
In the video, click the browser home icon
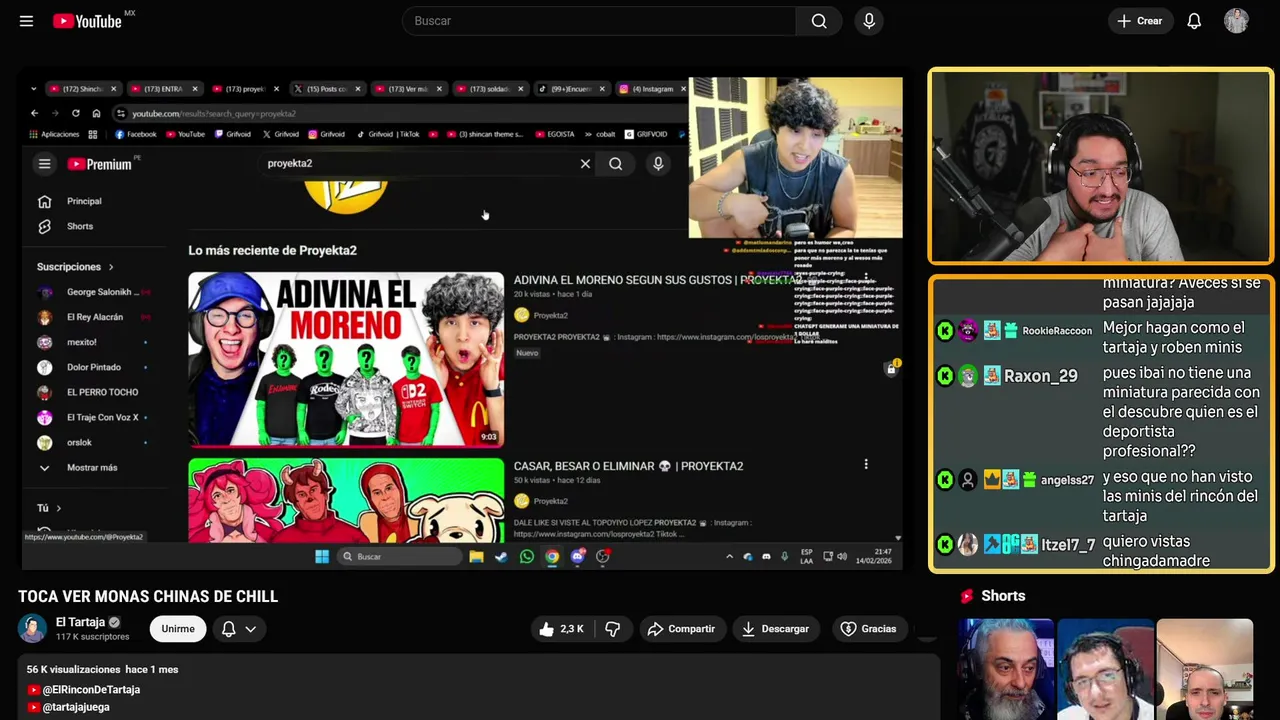pos(96,113)
